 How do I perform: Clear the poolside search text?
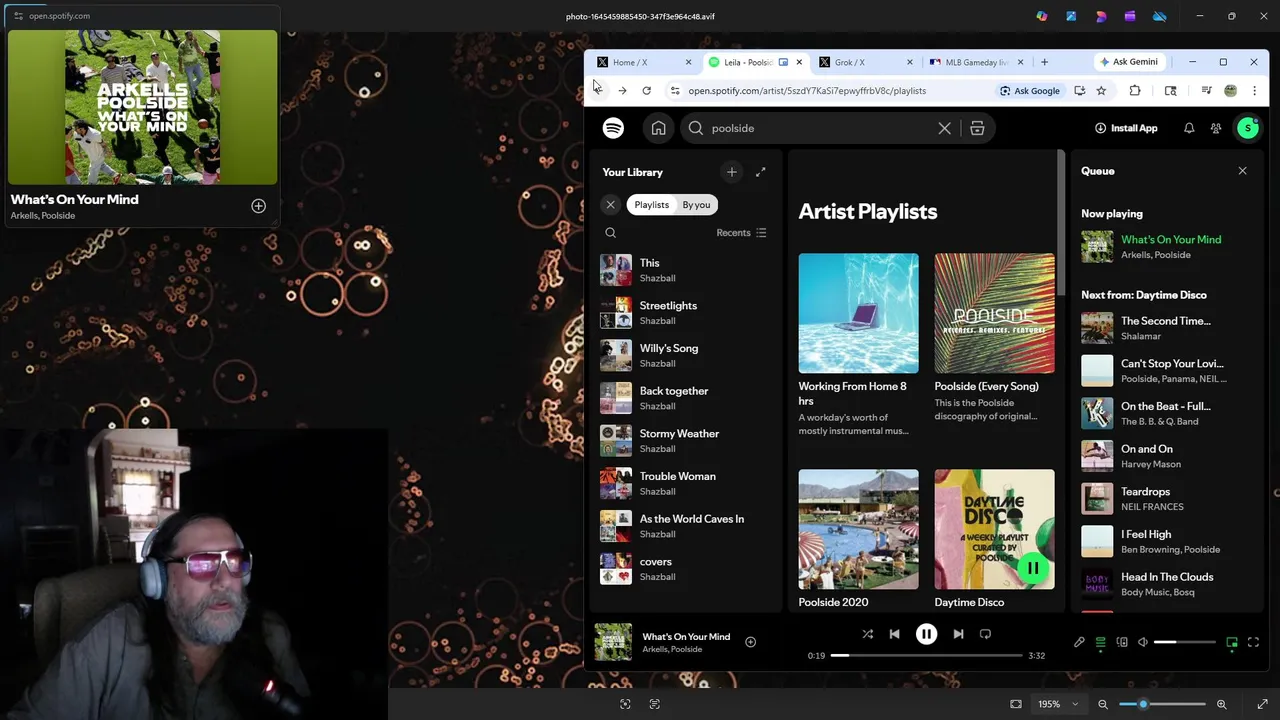(944, 128)
